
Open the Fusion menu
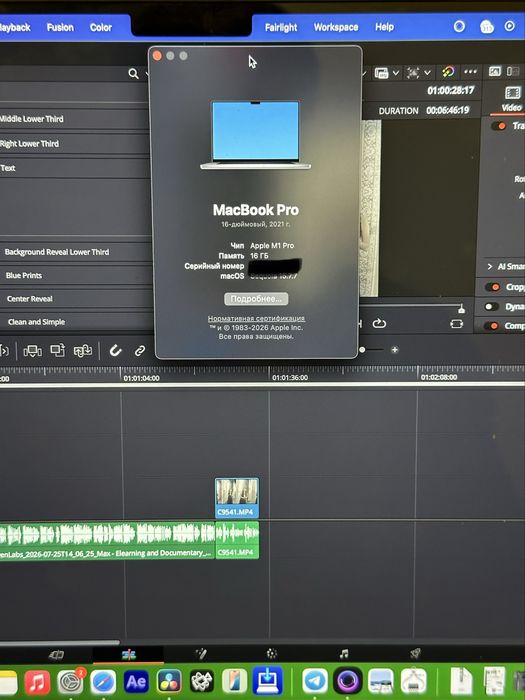coord(60,27)
